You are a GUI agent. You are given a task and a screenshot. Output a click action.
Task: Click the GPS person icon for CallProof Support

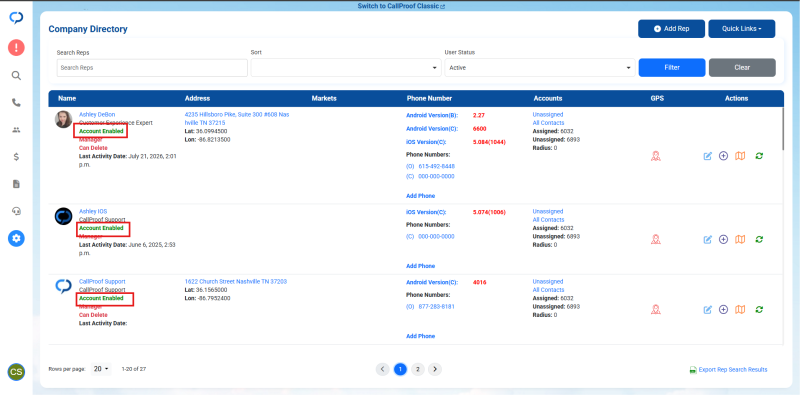click(x=656, y=309)
